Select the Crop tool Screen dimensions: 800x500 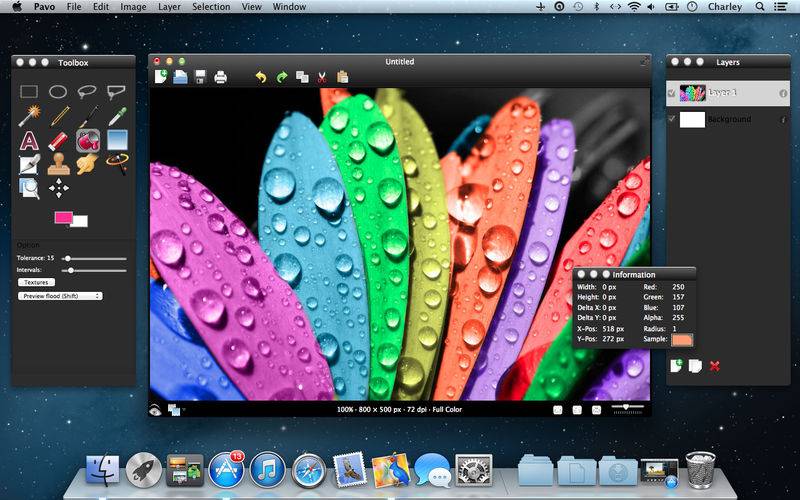tap(29, 164)
